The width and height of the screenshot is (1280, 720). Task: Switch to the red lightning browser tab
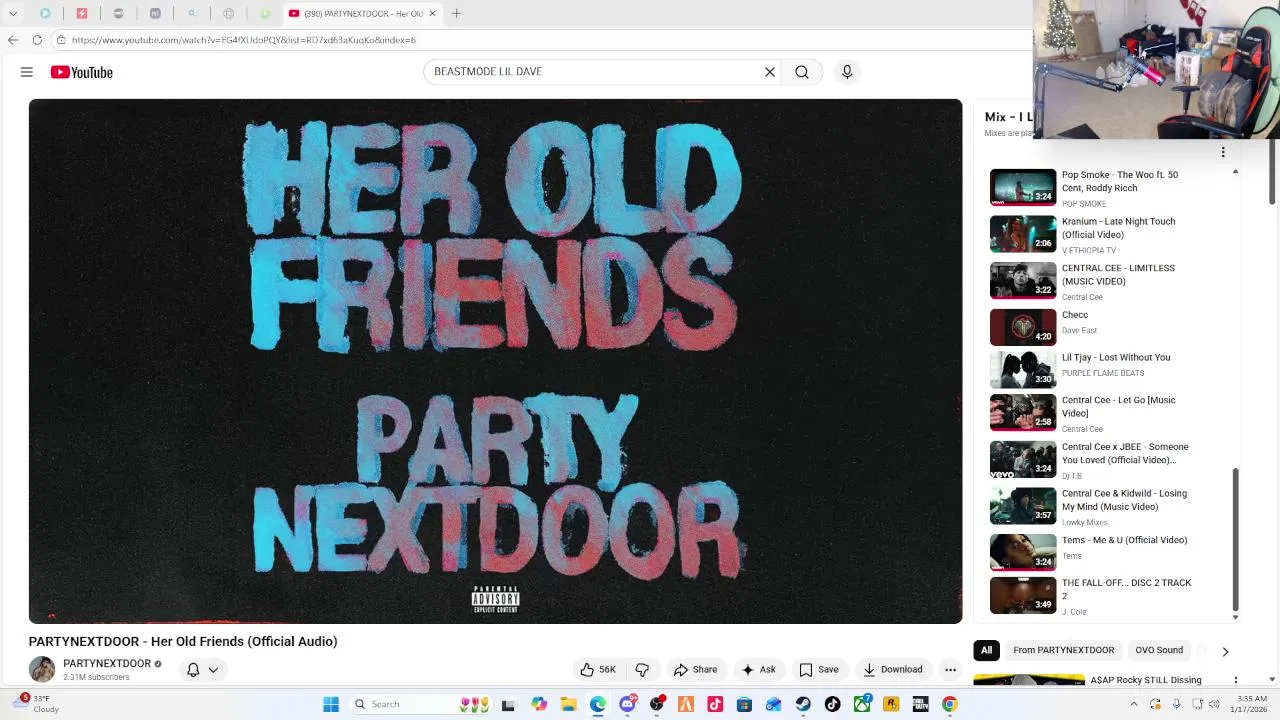tap(82, 14)
